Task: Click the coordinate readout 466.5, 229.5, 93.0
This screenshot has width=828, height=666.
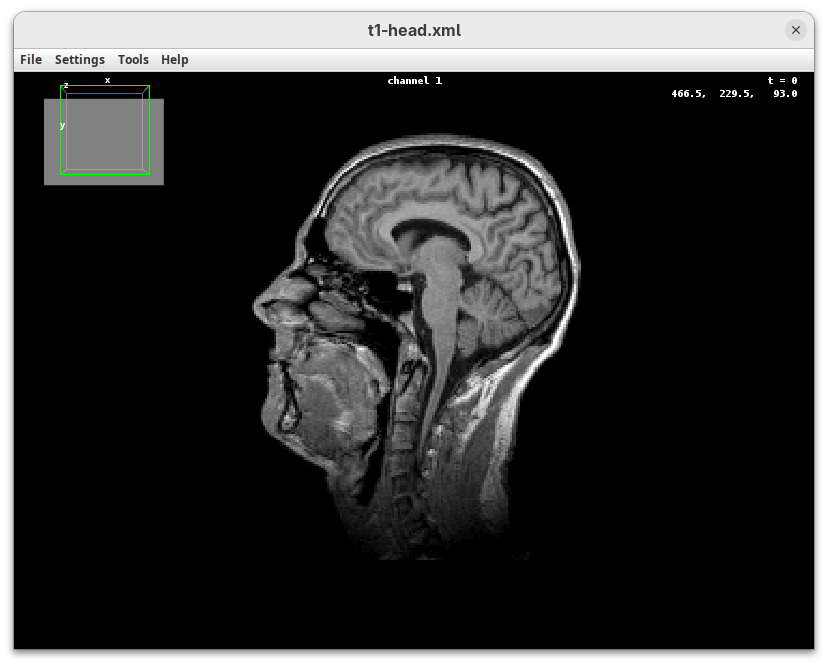Action: (734, 94)
